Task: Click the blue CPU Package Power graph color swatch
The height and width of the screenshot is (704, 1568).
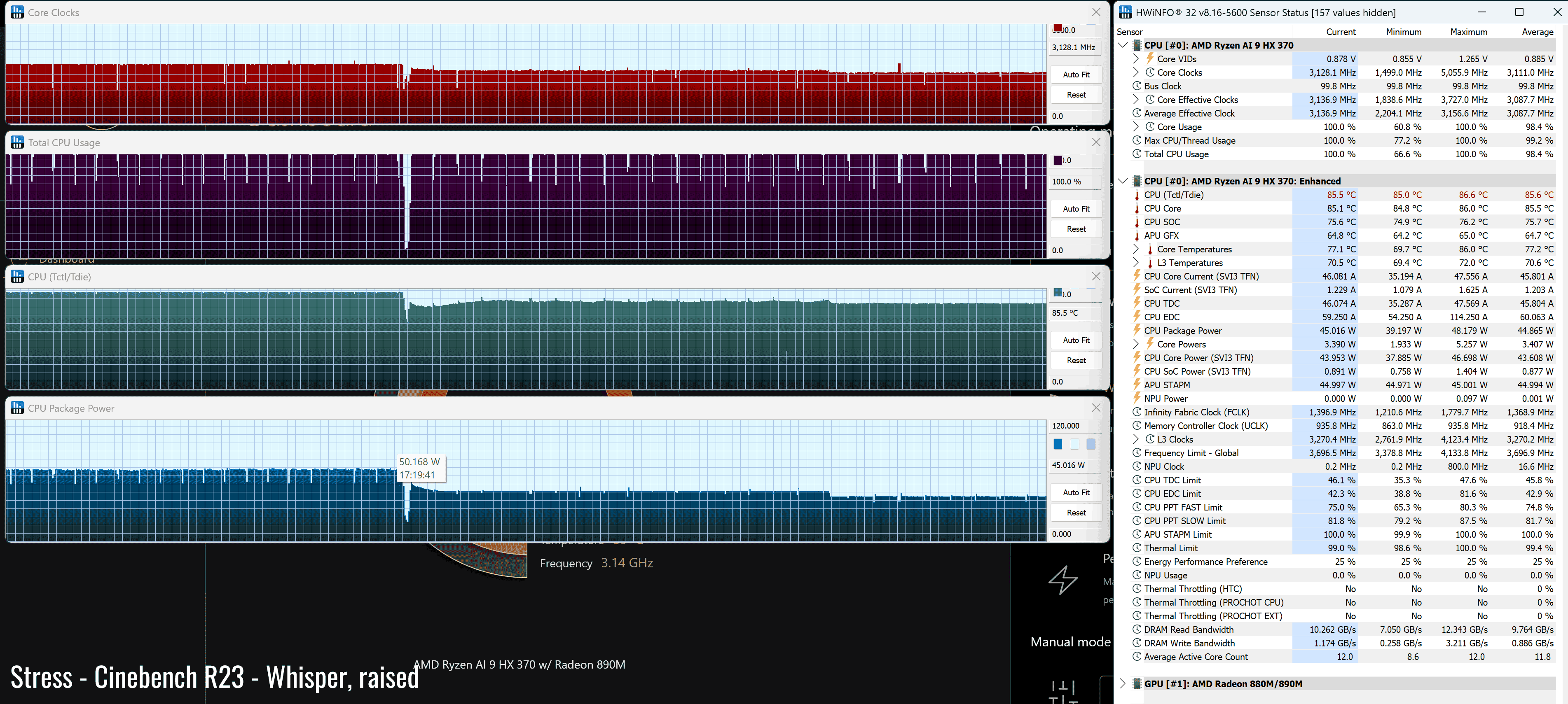Action: click(1058, 444)
